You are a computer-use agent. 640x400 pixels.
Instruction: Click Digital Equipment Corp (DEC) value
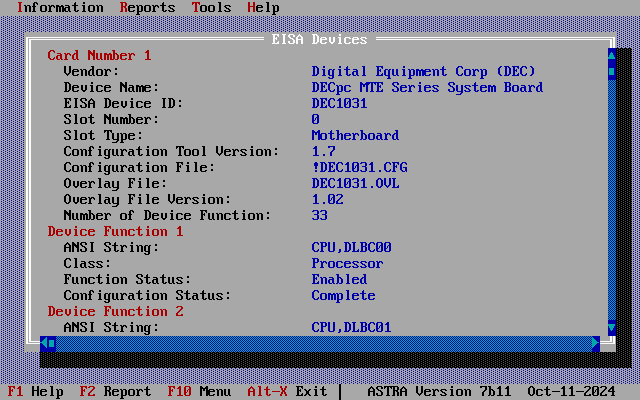(x=423, y=71)
